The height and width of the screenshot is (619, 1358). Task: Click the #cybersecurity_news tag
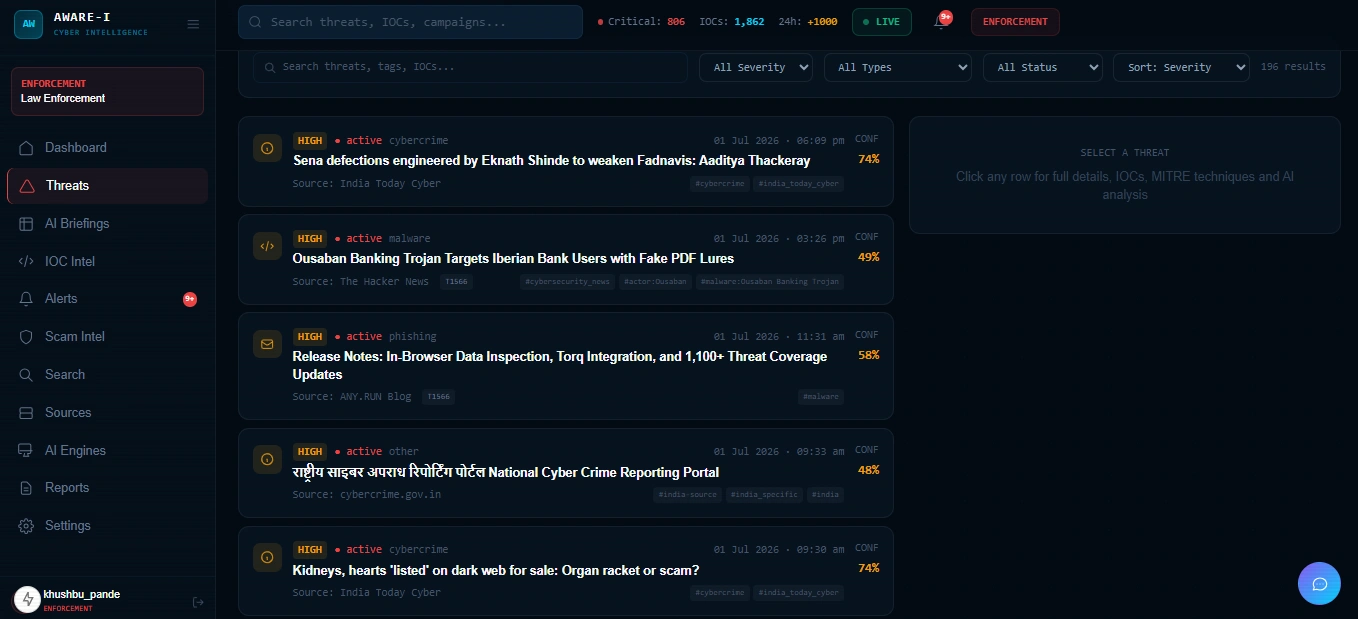point(567,282)
